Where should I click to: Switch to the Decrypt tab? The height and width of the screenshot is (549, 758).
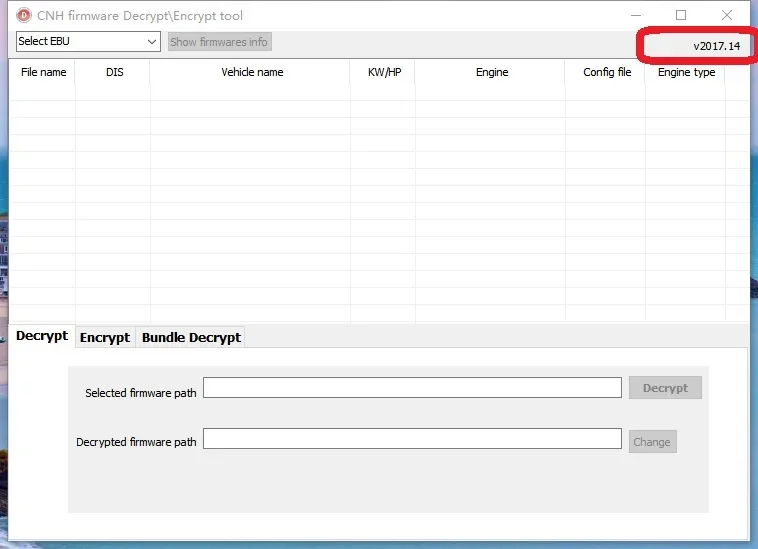tap(42, 336)
